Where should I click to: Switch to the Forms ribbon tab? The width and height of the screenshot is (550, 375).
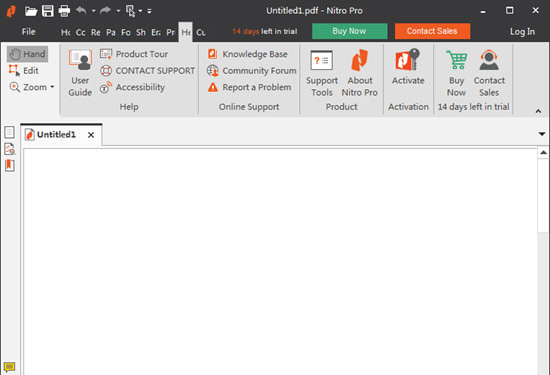click(x=126, y=33)
